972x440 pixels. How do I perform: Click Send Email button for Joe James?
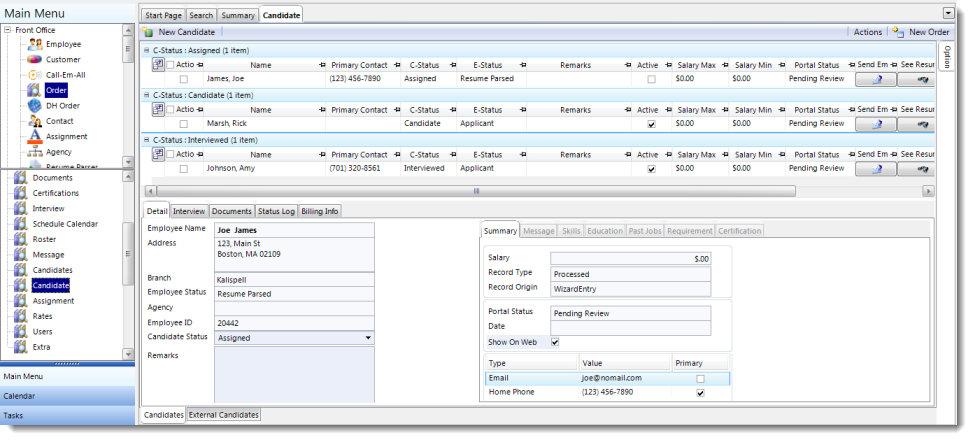pyautogui.click(x=876, y=78)
